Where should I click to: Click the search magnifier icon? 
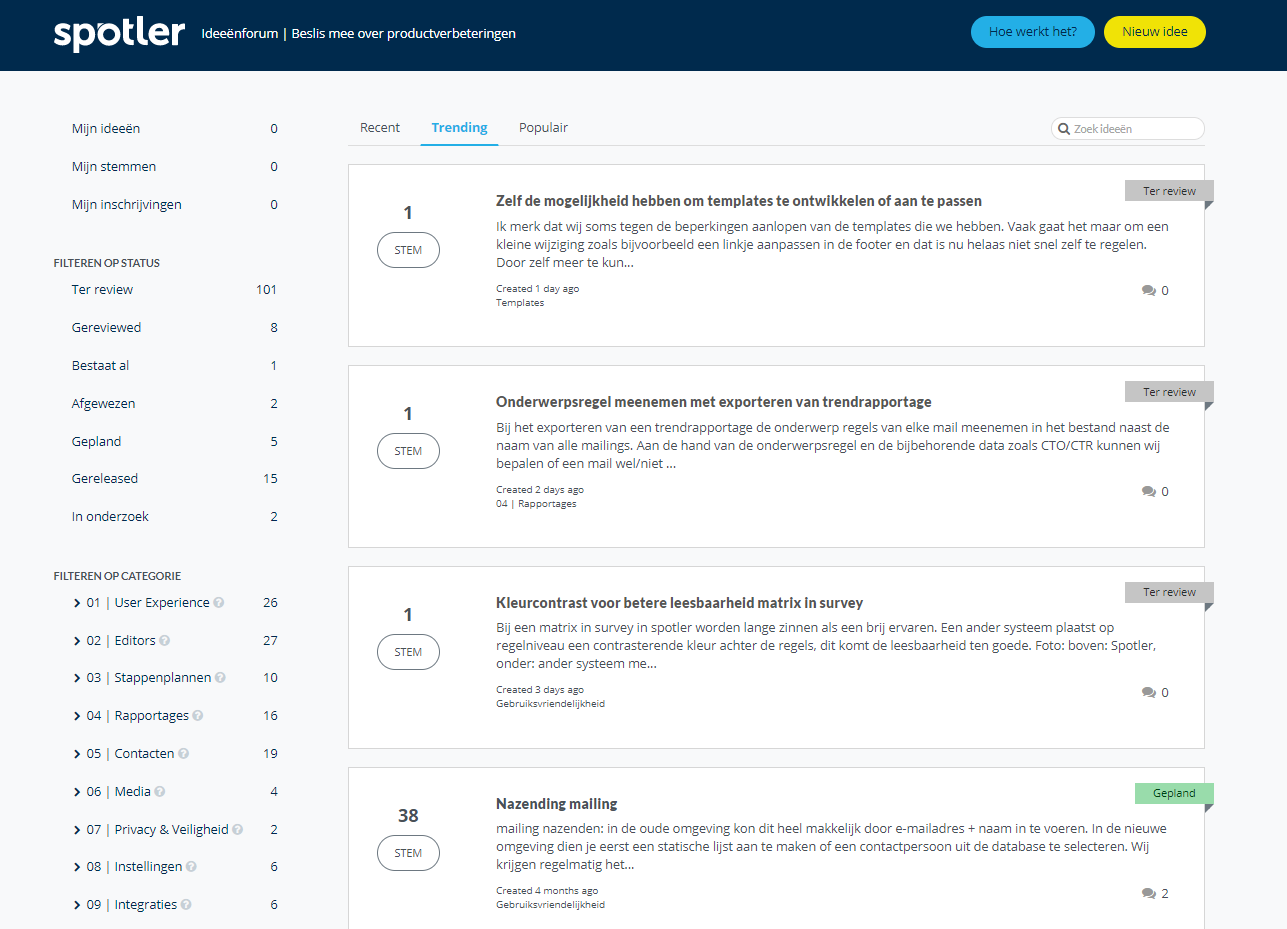(x=1064, y=129)
